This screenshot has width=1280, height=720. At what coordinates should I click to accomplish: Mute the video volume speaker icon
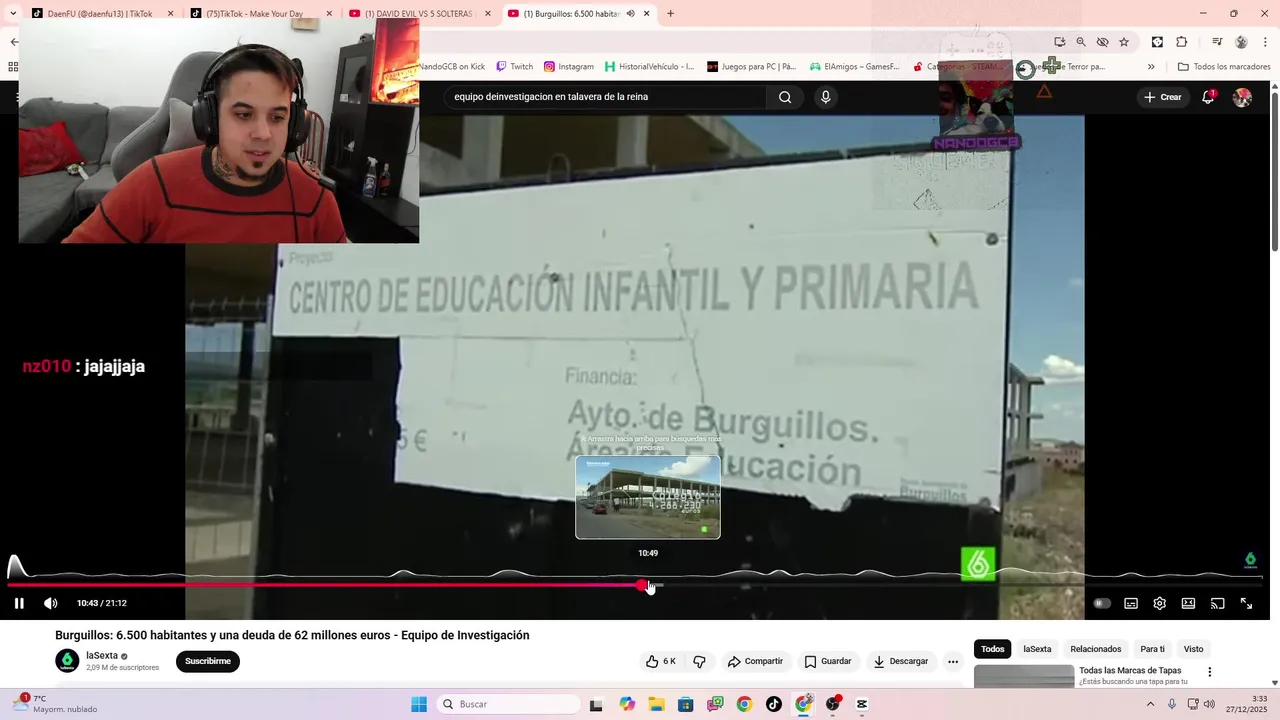click(x=51, y=603)
